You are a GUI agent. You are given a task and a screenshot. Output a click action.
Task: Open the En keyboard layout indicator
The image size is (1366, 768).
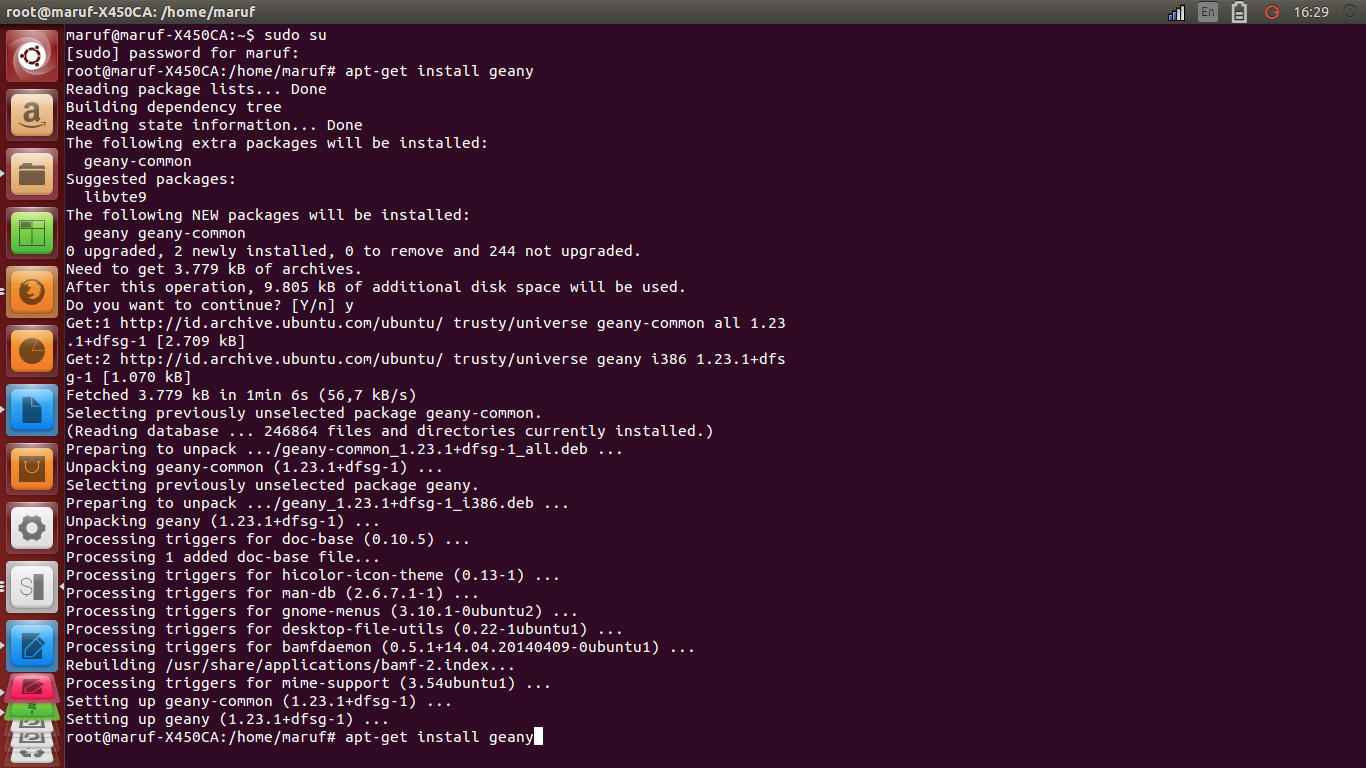pos(1208,12)
